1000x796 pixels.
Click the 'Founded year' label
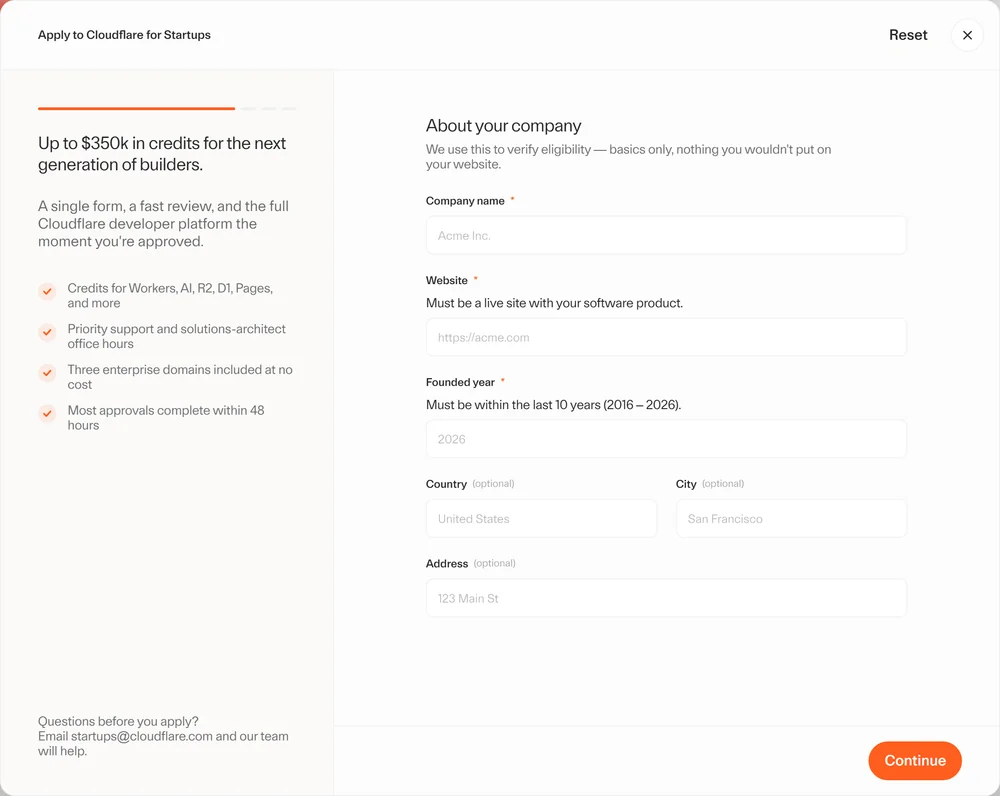[460, 382]
